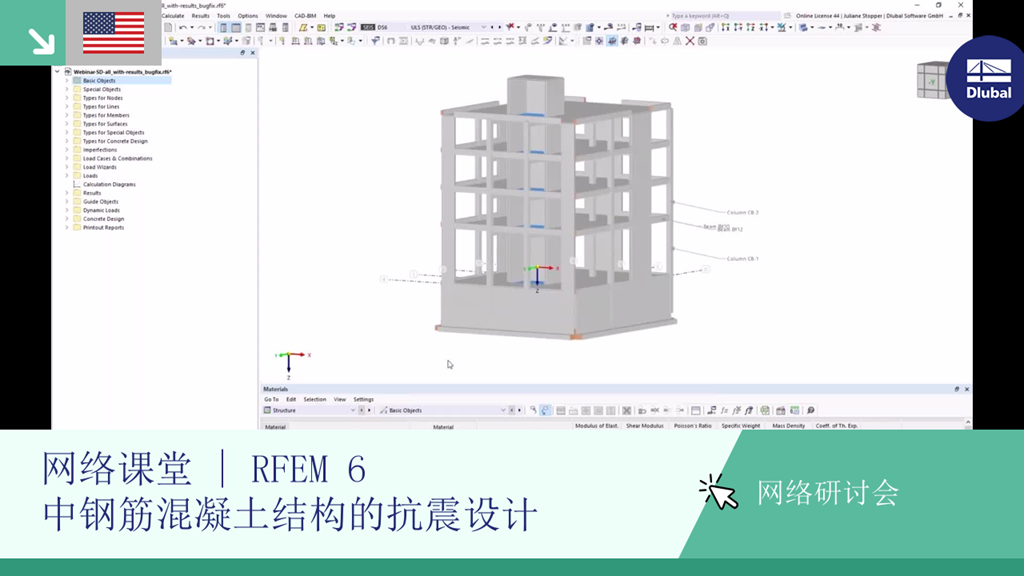Click the red X delete icon in second toolbar
The width and height of the screenshot is (1024, 576).
(690, 41)
